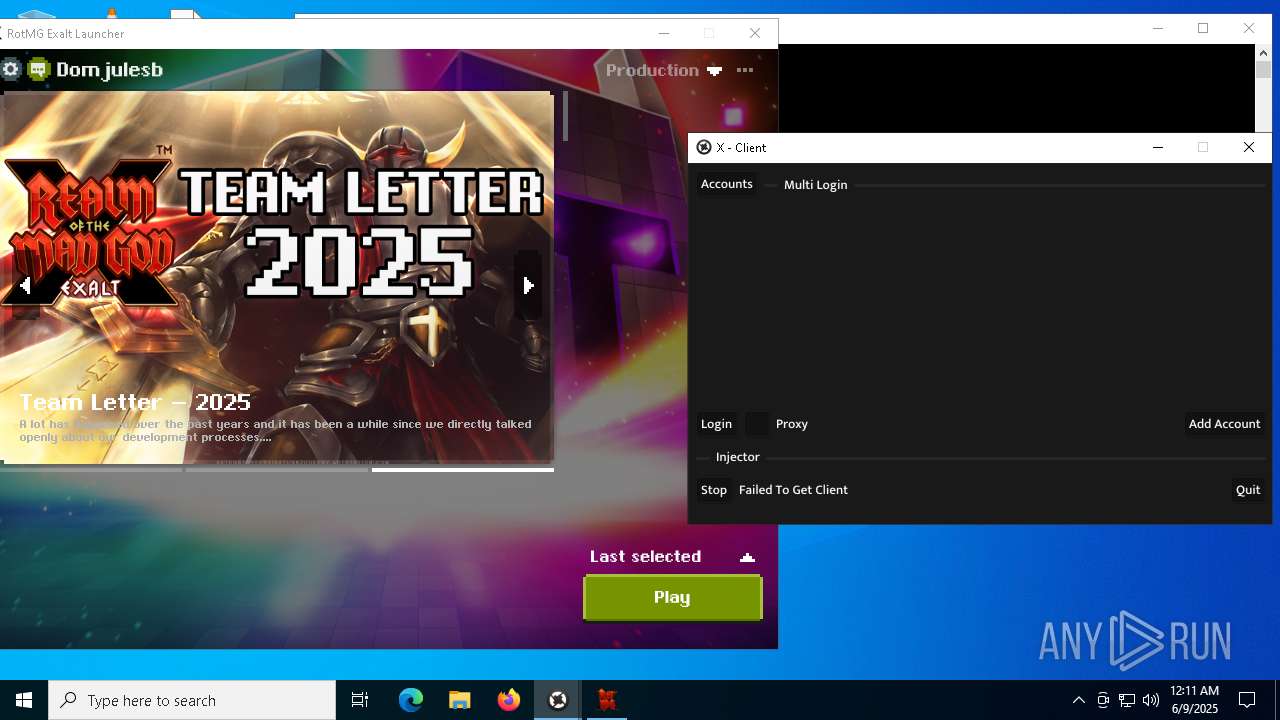
Task: Open the Production environment dropdown
Action: pyautogui.click(x=664, y=70)
